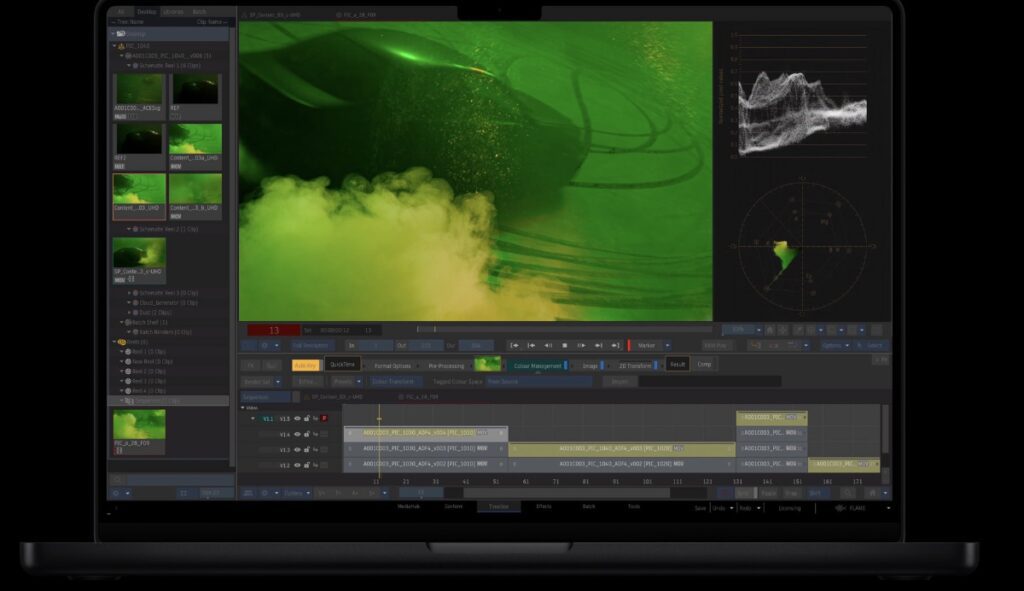Hide track V1.5 using its eye icon
Screen dimensions: 1024x591
pos(298,419)
